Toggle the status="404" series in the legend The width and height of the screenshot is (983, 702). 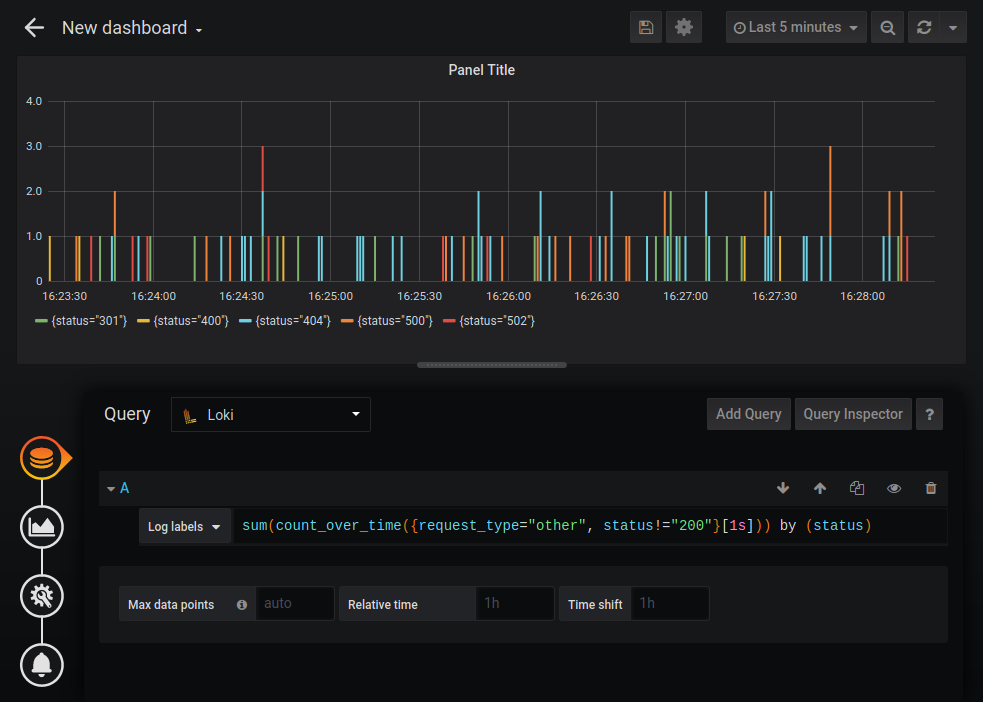(292, 321)
